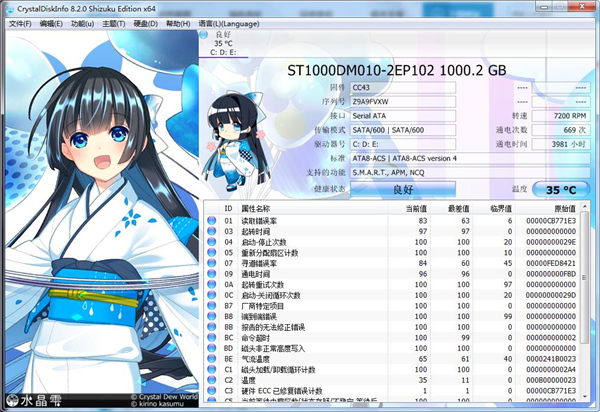Click the features field S.M.A.R.T., APM, NCQ
This screenshot has height=412, width=600.
coord(470,173)
